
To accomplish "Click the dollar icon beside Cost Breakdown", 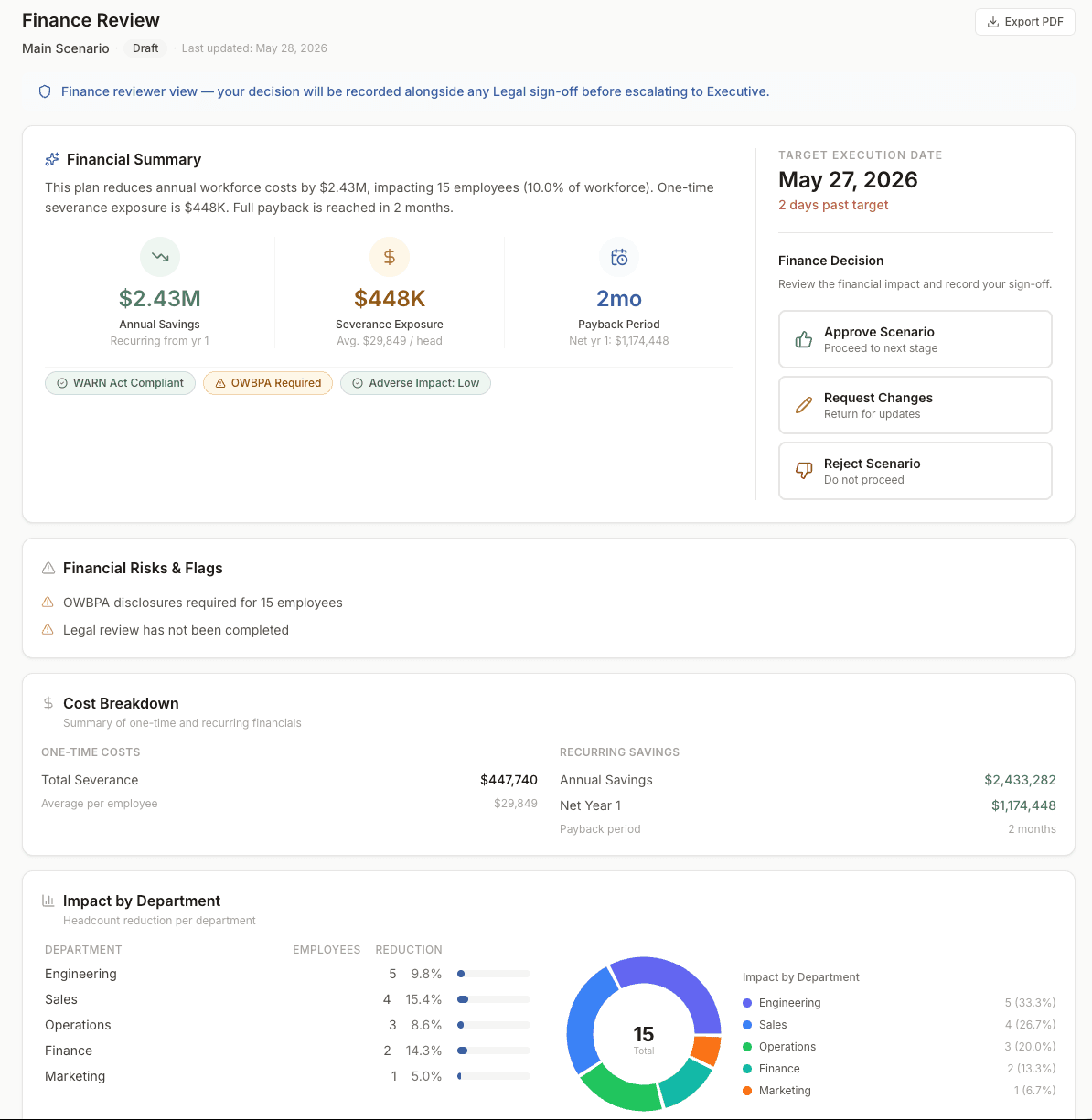I will tap(48, 703).
